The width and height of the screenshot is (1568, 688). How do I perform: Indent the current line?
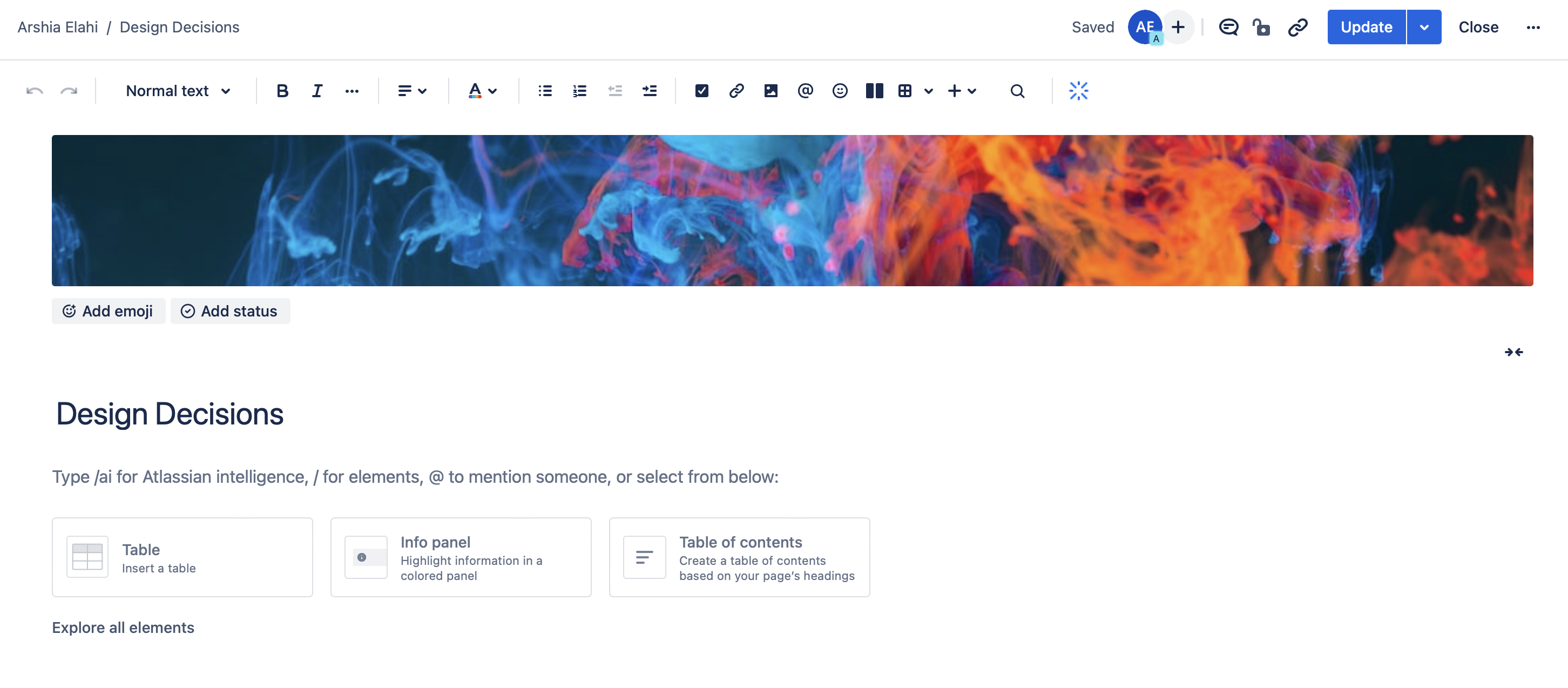point(650,91)
